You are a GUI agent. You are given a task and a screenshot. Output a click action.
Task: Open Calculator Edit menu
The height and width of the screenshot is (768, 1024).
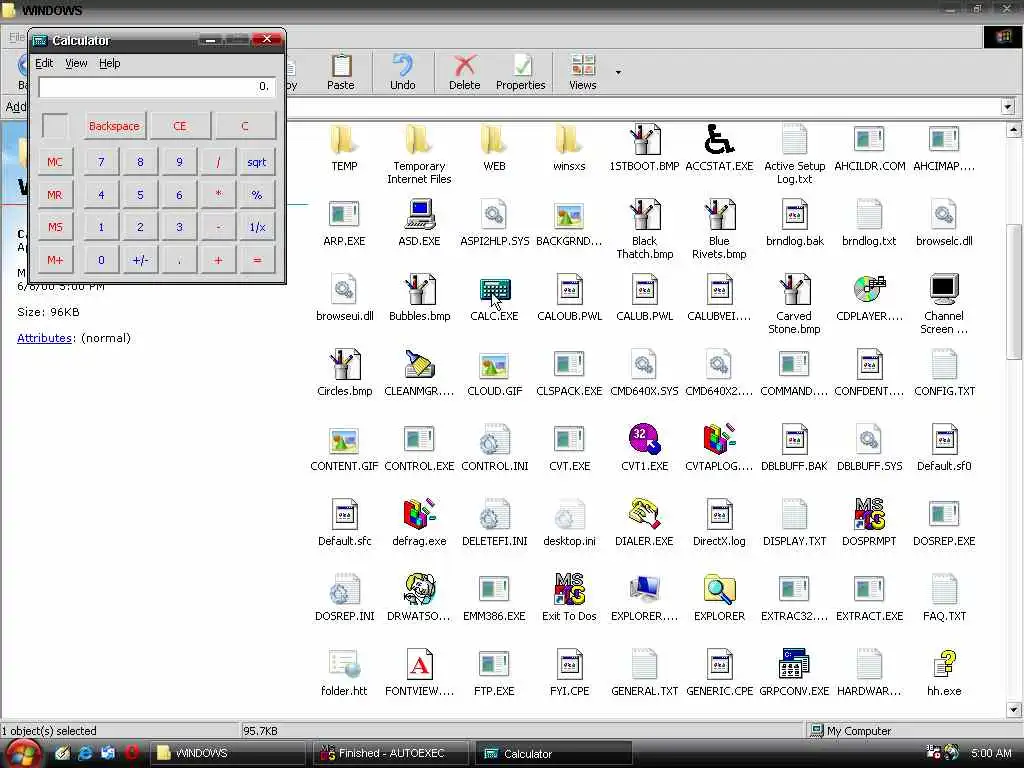pos(44,63)
